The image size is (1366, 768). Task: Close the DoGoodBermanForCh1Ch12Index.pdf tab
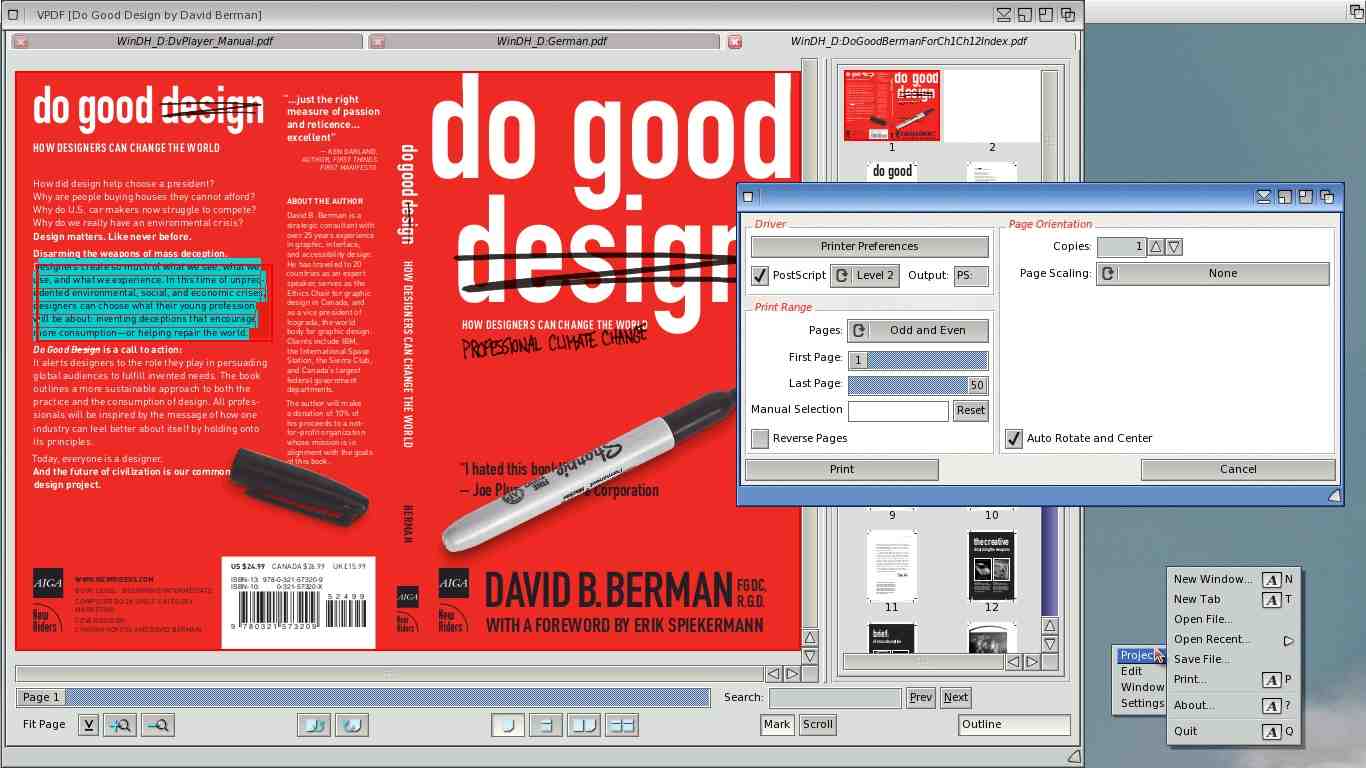(x=734, y=42)
